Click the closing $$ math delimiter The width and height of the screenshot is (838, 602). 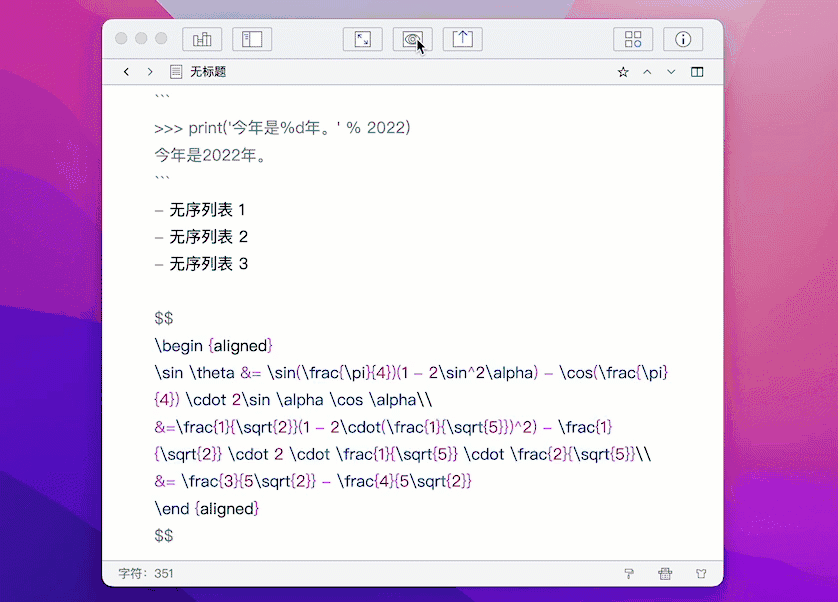pyautogui.click(x=164, y=535)
